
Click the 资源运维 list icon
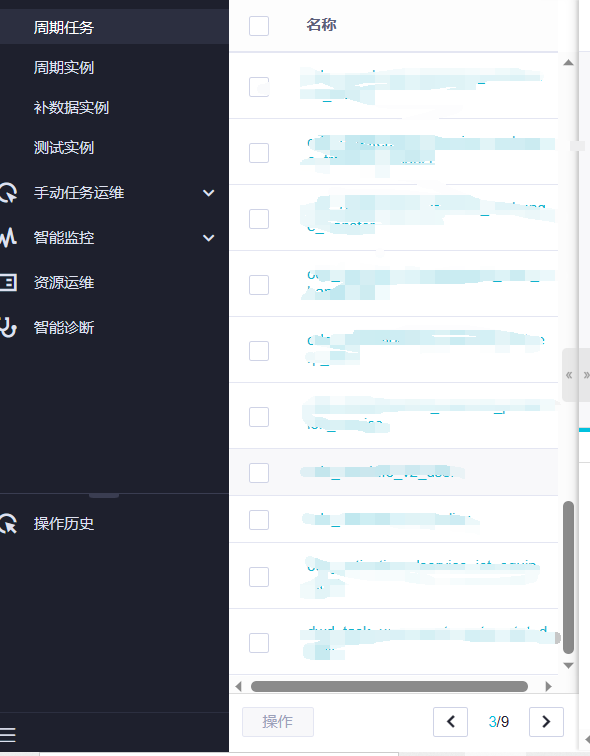pyautogui.click(x=8, y=283)
